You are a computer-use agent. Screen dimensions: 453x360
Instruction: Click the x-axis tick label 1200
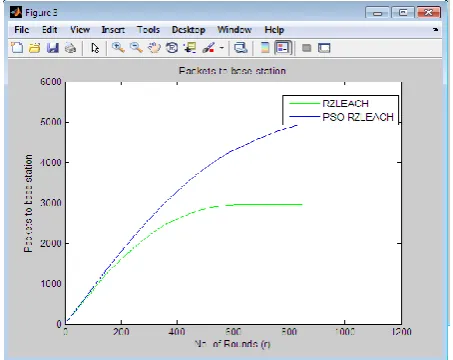pos(401,332)
